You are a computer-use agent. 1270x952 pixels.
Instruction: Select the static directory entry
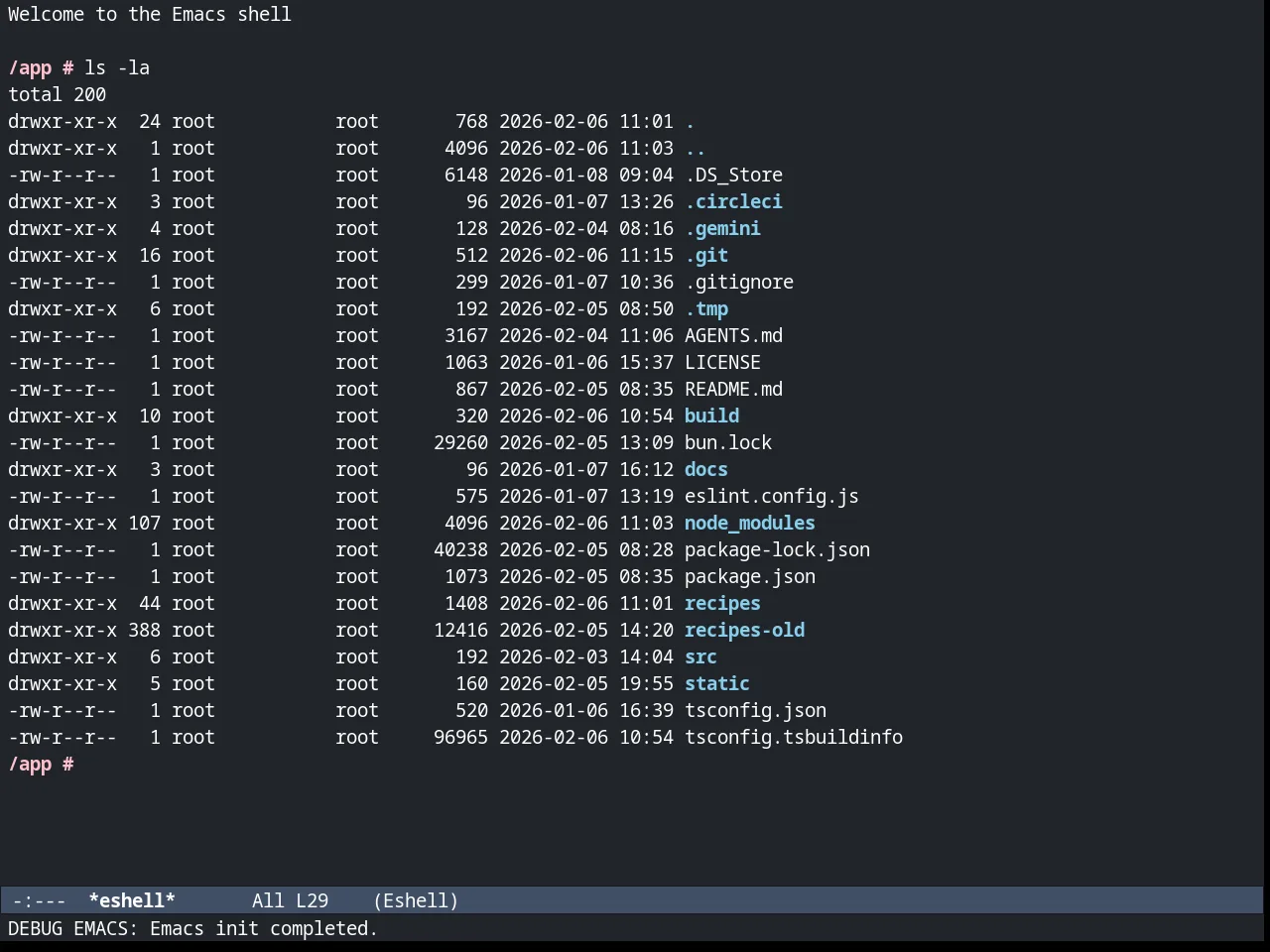pos(717,683)
